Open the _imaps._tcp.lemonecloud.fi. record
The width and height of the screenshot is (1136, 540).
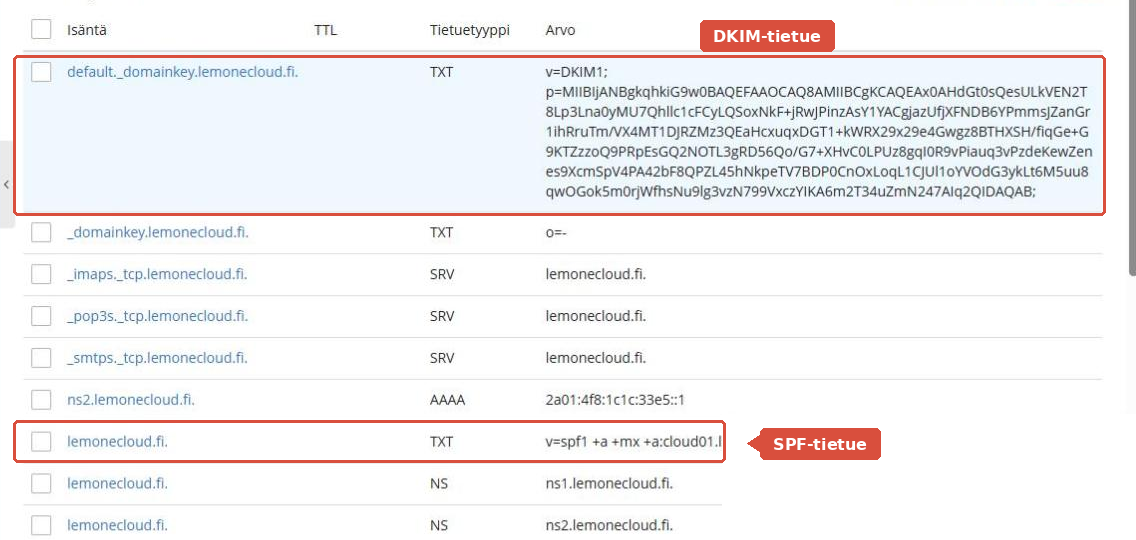pyautogui.click(x=157, y=275)
